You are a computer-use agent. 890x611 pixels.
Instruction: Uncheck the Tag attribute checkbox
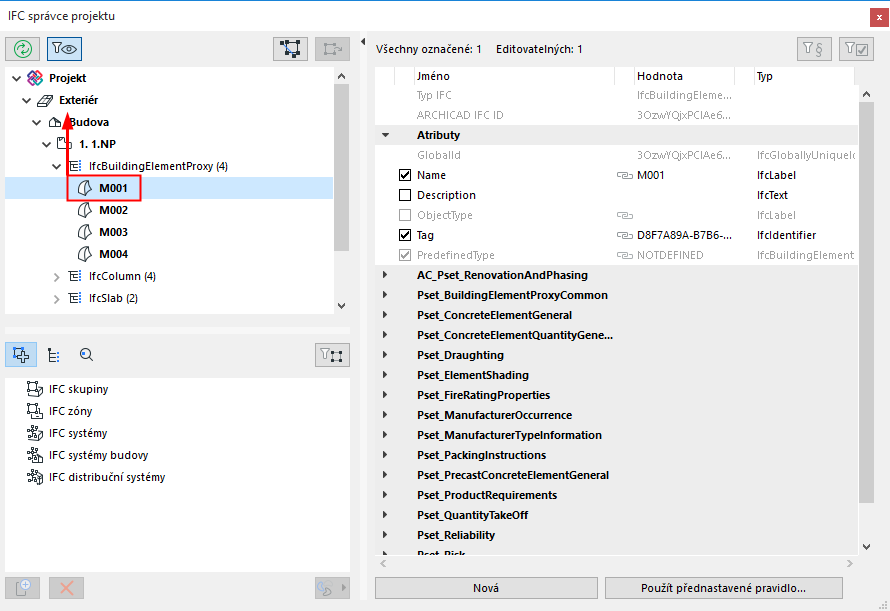(x=405, y=235)
